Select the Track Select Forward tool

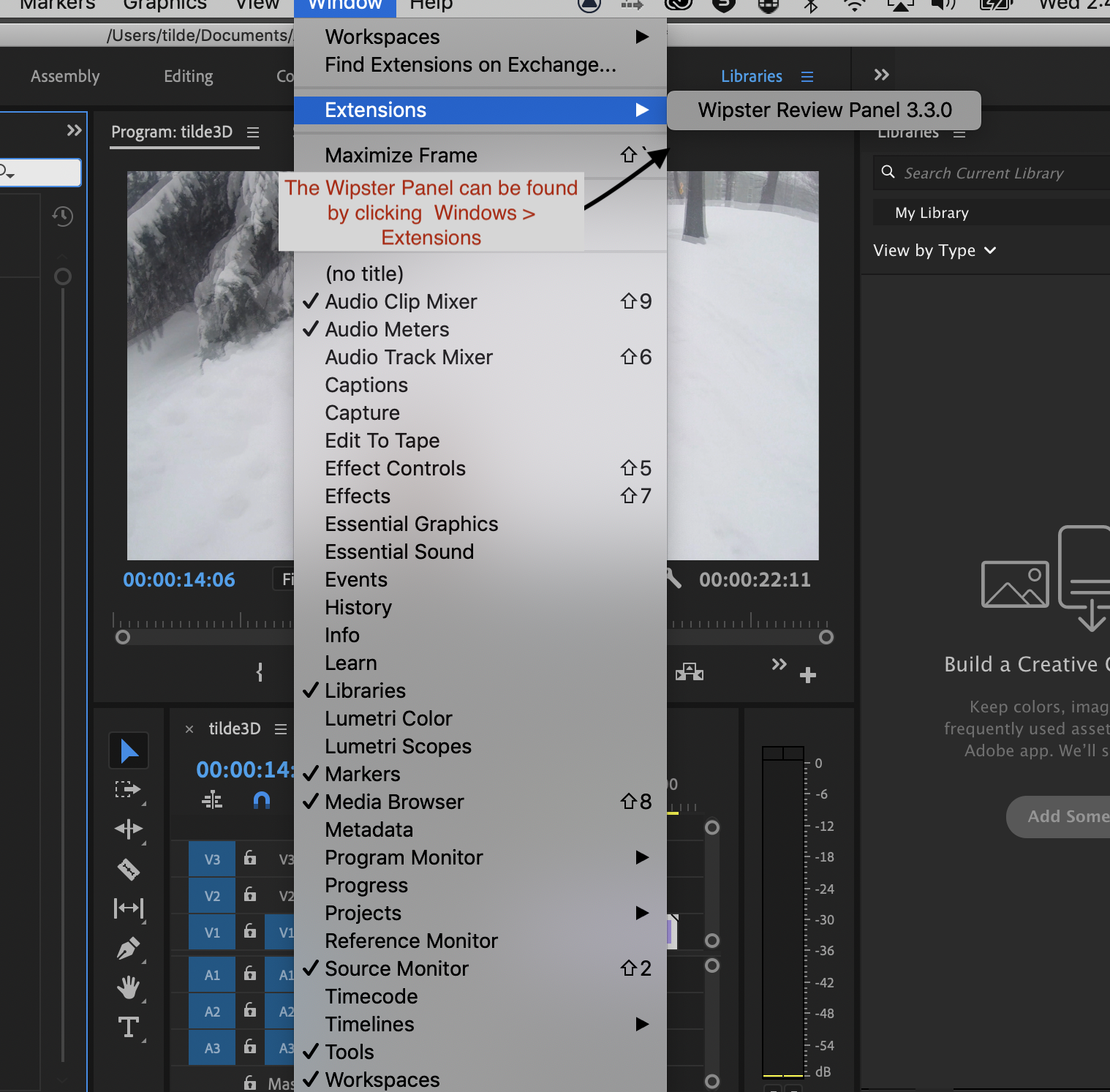point(129,790)
